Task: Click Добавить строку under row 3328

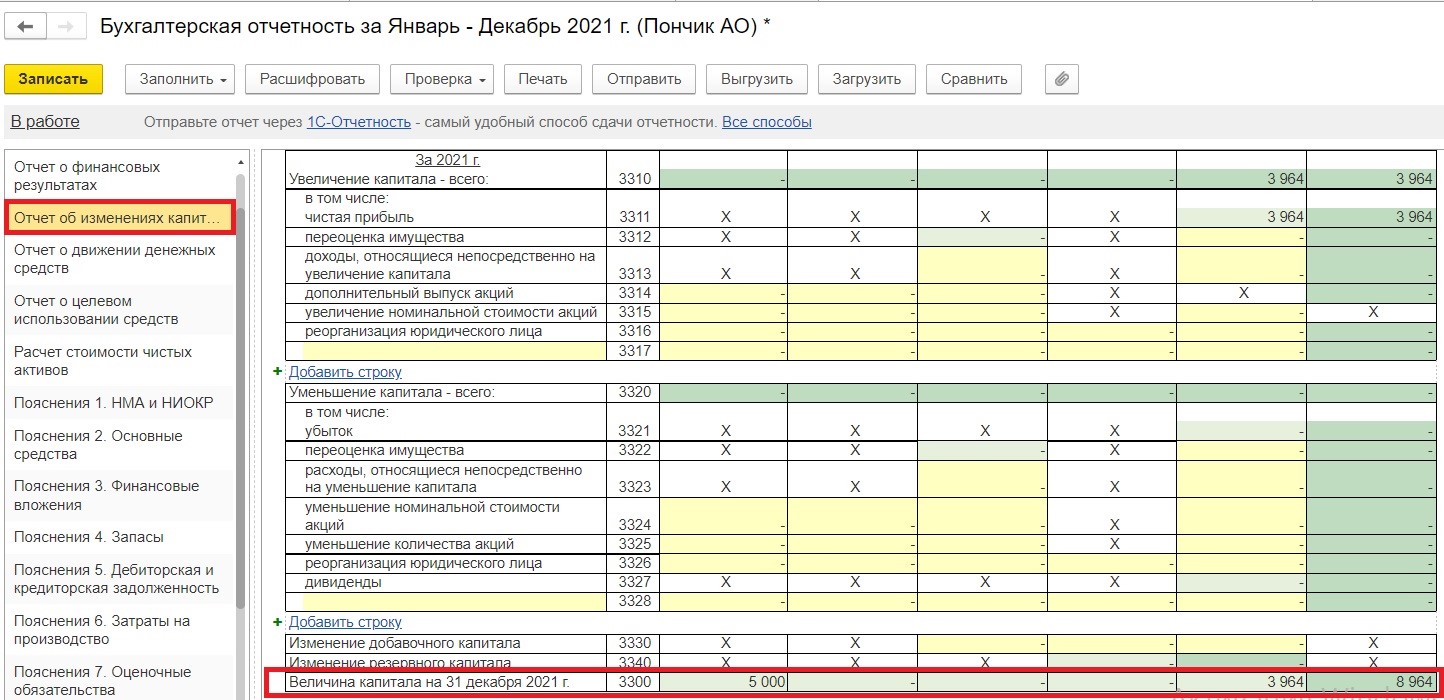Action: point(345,622)
